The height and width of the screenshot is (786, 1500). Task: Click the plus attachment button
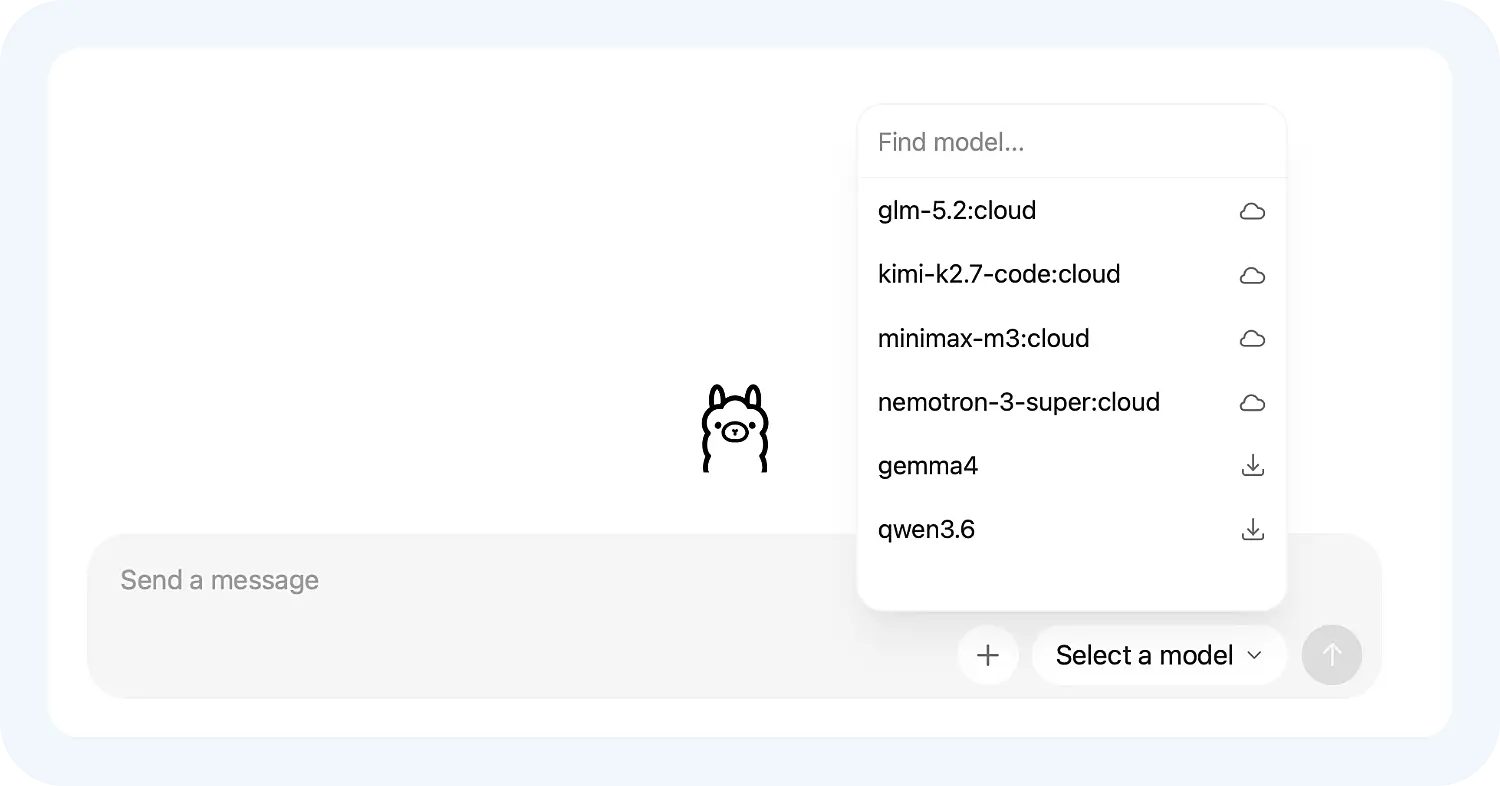pyautogui.click(x=988, y=655)
